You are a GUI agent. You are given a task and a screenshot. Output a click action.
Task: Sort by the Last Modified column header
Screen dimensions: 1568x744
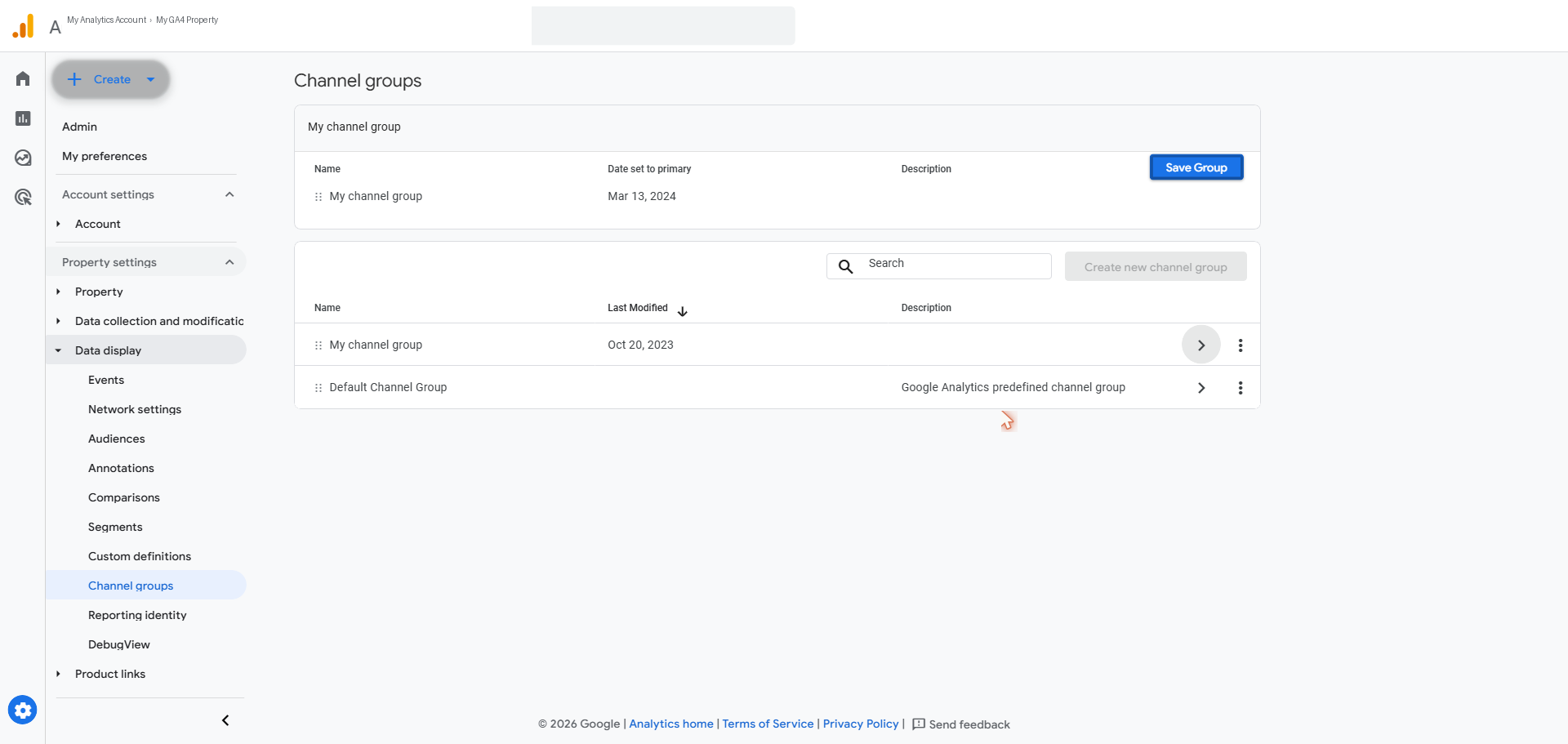tap(638, 308)
